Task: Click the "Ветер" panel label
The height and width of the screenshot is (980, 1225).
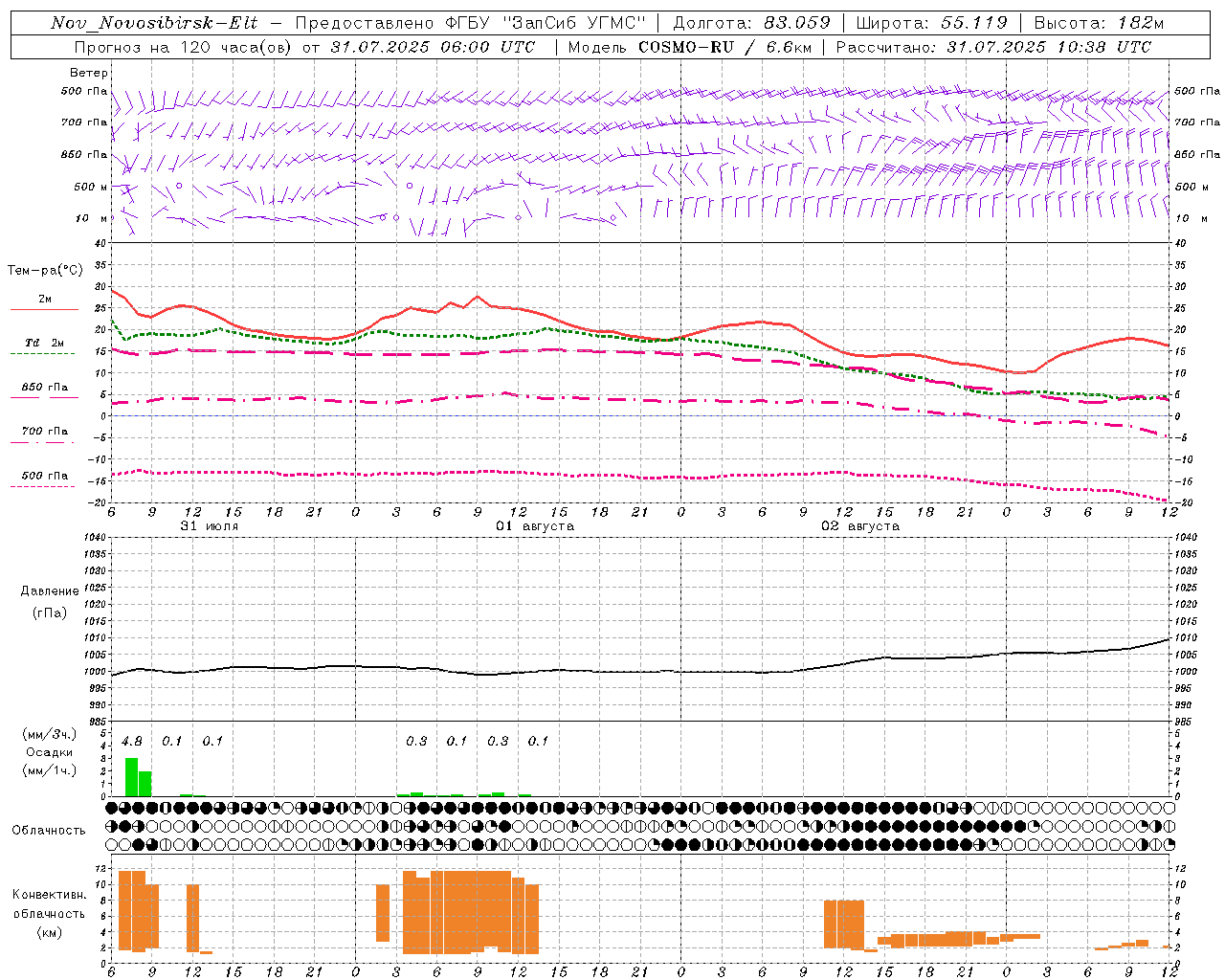Action: click(x=89, y=73)
